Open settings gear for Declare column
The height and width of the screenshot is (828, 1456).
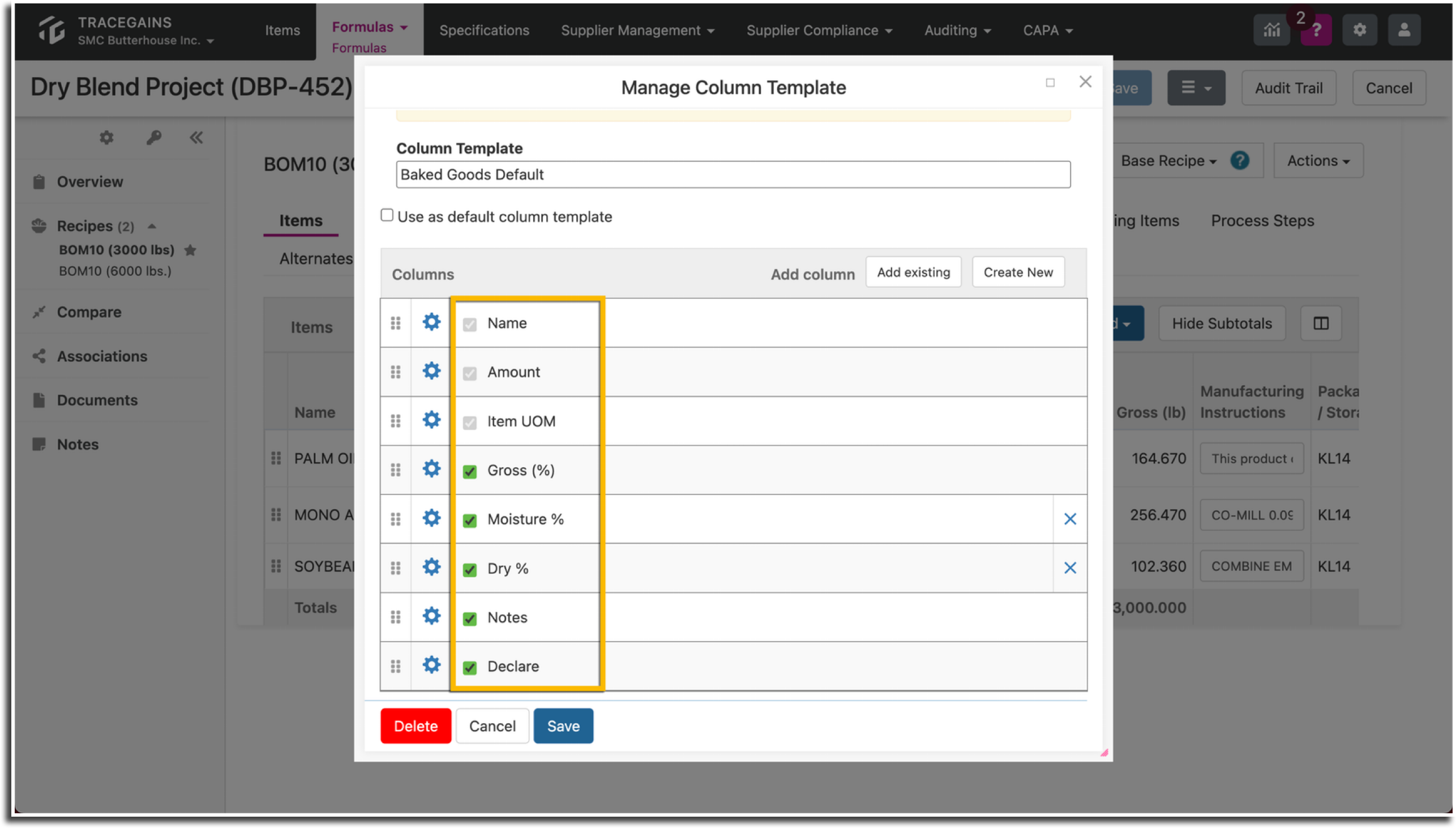click(431, 665)
